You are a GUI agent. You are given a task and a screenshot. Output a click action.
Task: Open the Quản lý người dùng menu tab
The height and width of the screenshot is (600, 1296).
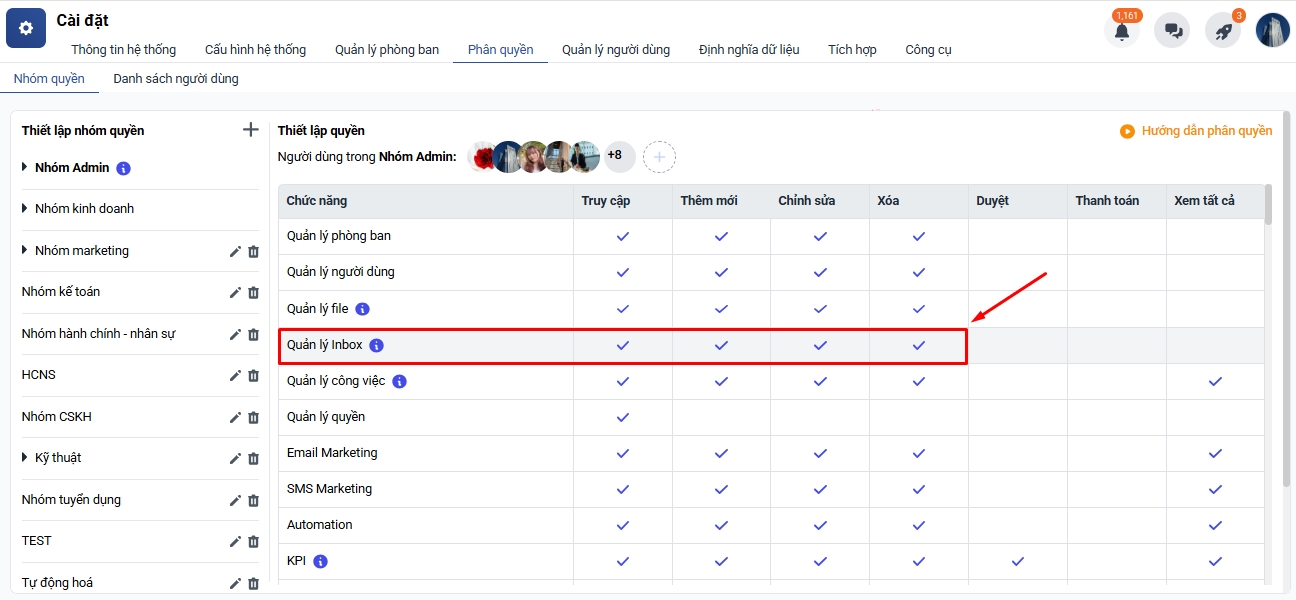point(615,49)
